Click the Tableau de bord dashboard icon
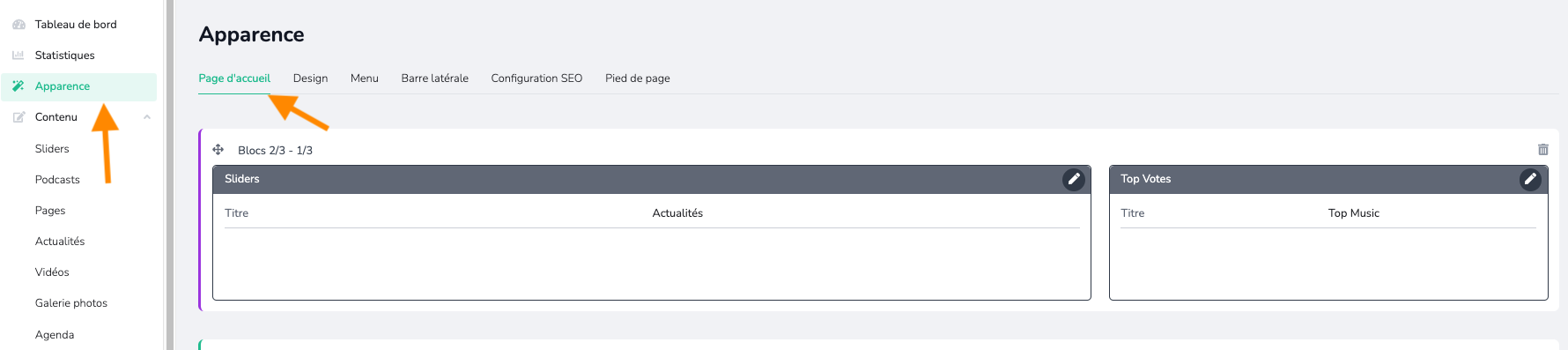Viewport: 1568px width, 350px height. [x=18, y=25]
